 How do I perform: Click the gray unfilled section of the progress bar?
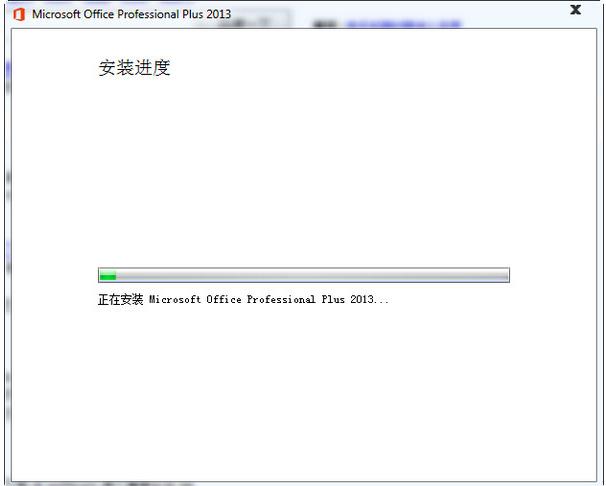[x=312, y=275]
